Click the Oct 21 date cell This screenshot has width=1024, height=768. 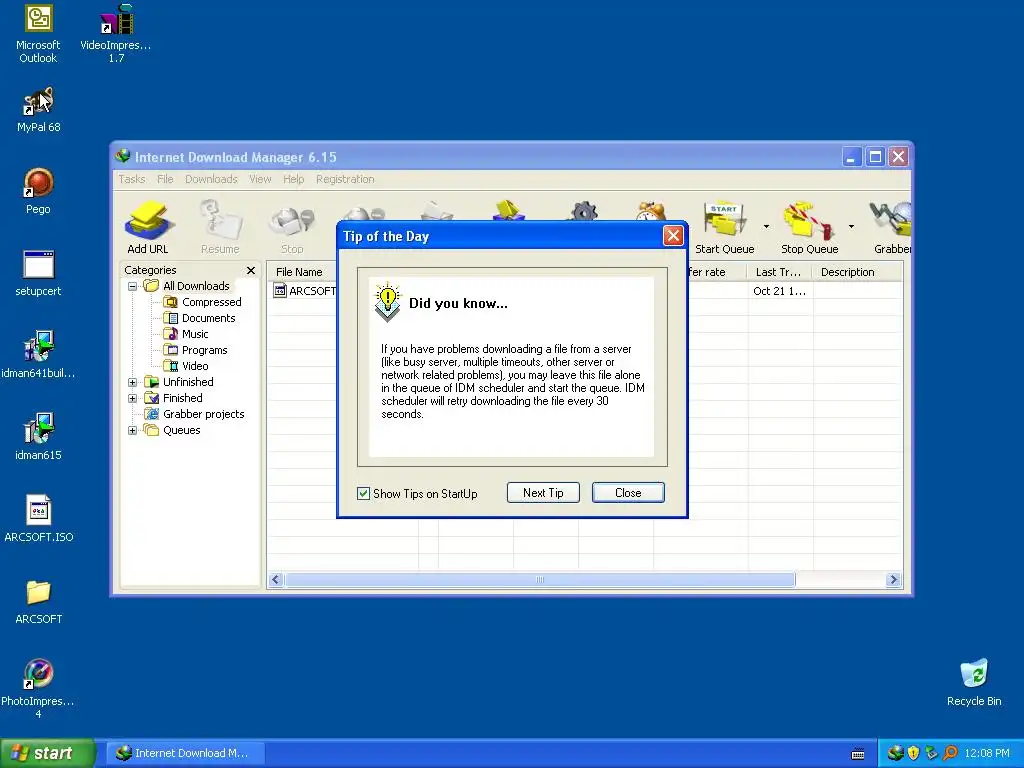pyautogui.click(x=780, y=291)
